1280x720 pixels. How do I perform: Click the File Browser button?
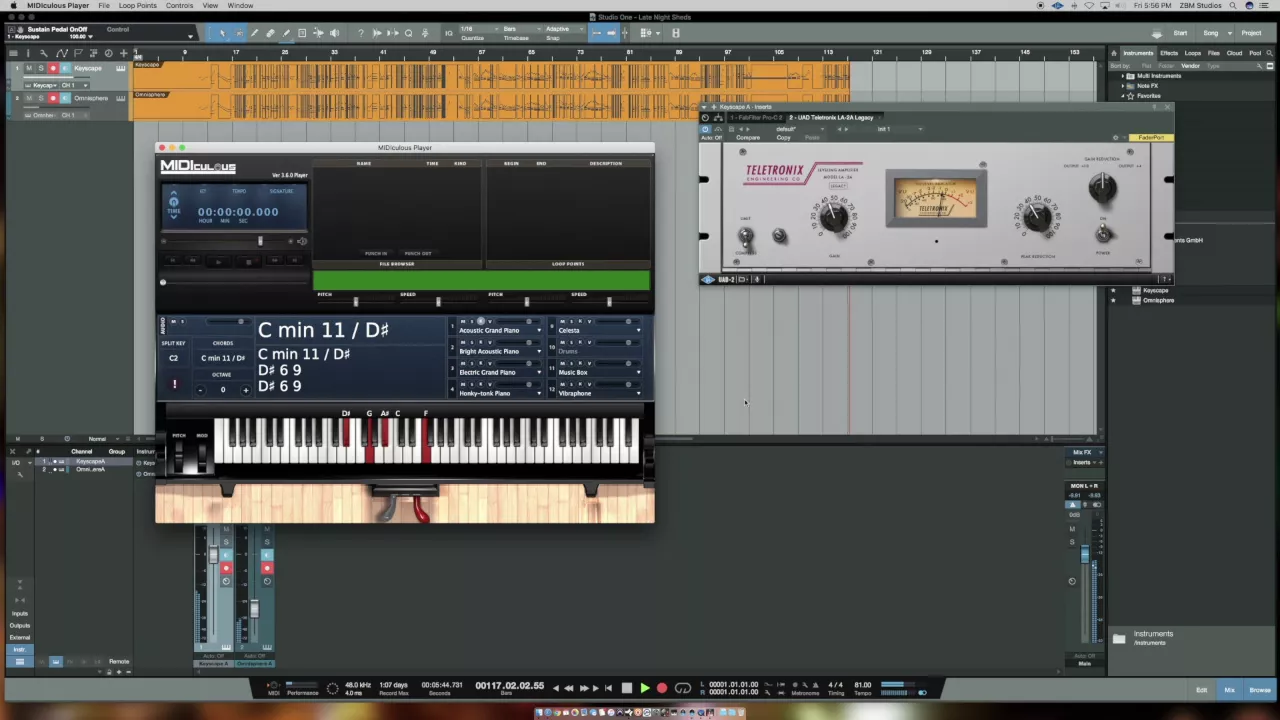pos(397,264)
